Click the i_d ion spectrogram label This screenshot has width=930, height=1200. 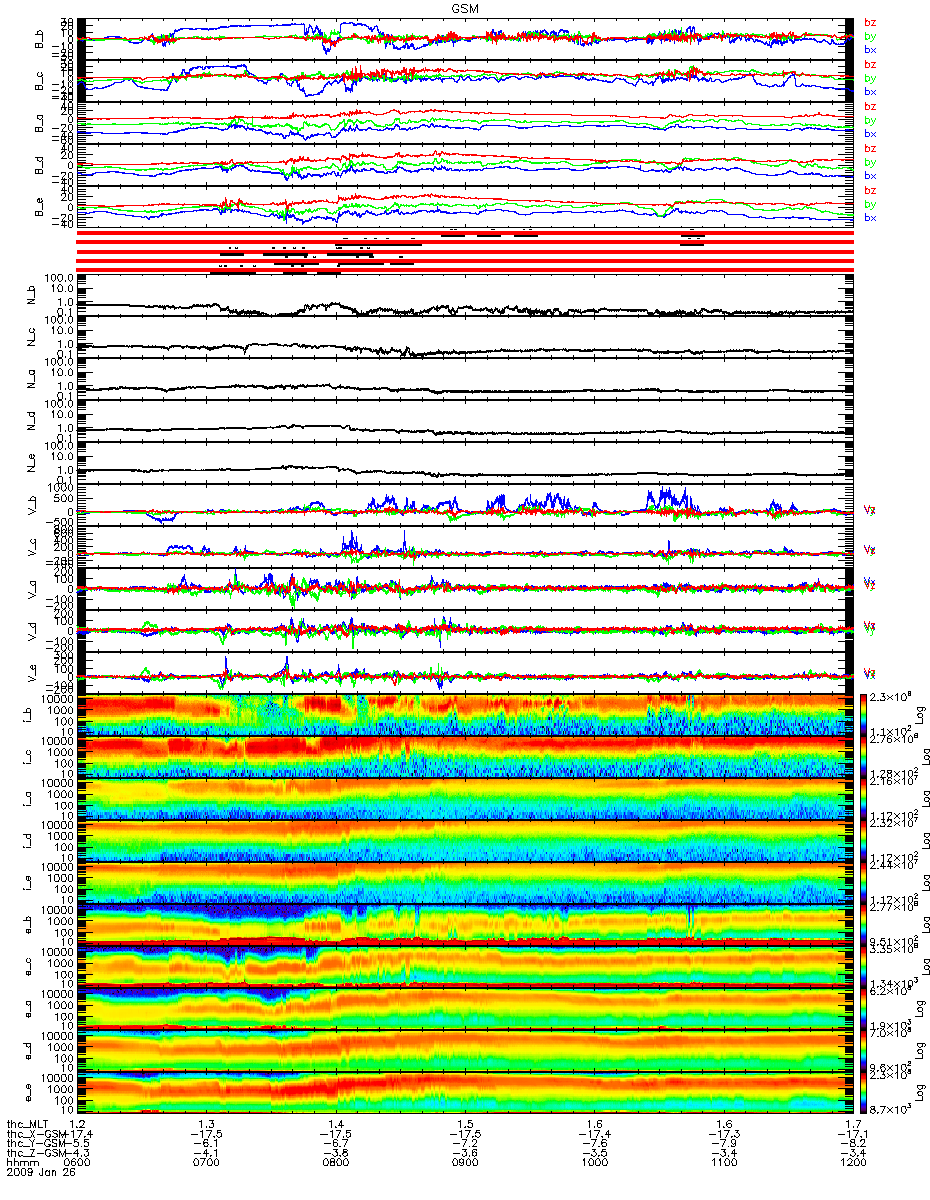click(27, 842)
